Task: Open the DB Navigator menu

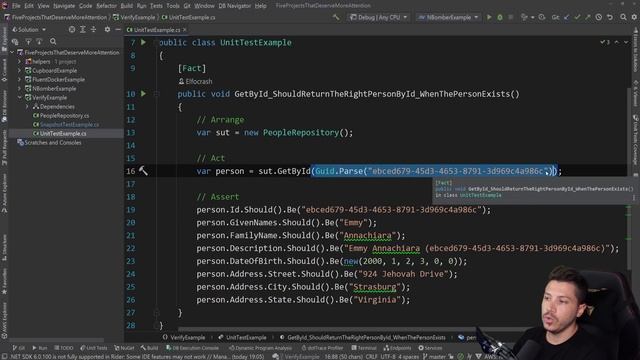Action: pos(234,6)
